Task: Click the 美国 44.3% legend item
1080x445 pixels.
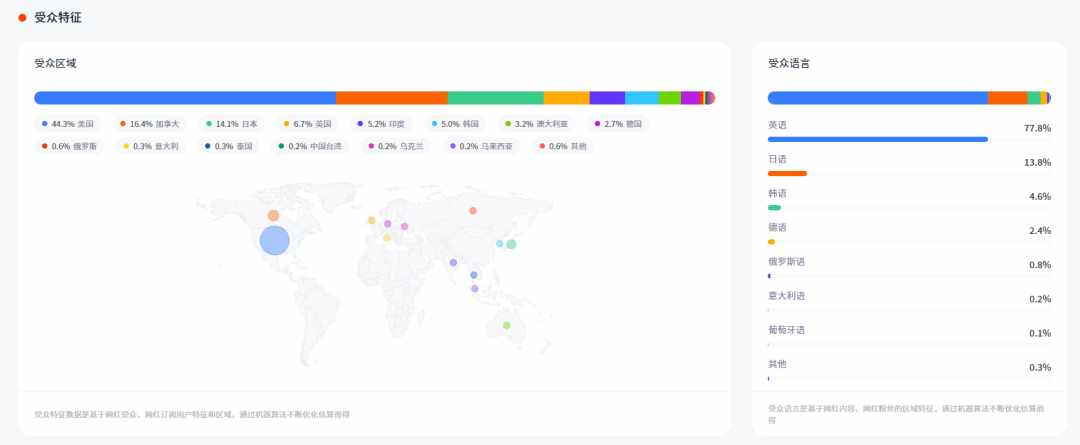Action: click(69, 124)
